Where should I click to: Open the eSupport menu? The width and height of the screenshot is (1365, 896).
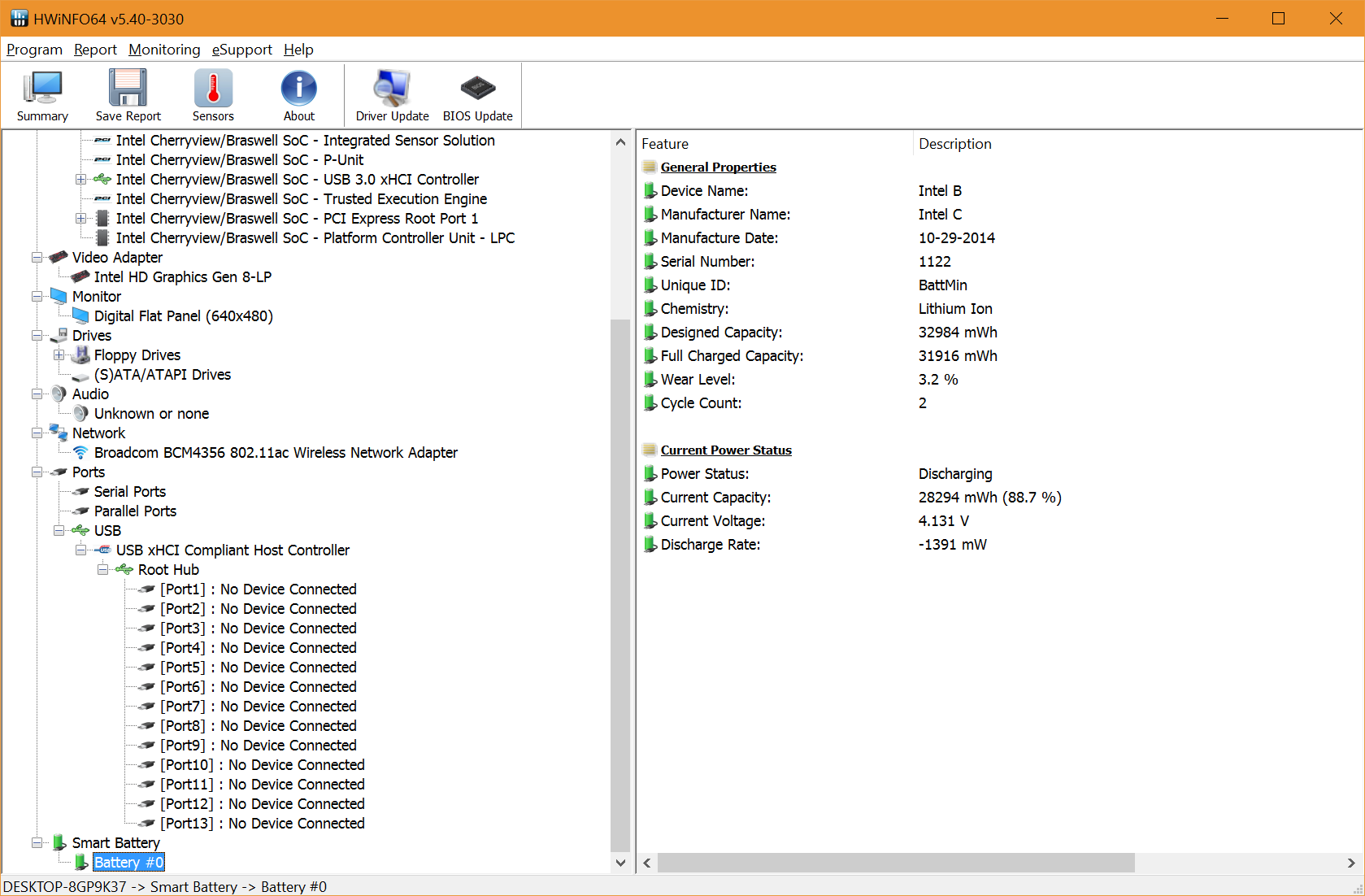242,50
